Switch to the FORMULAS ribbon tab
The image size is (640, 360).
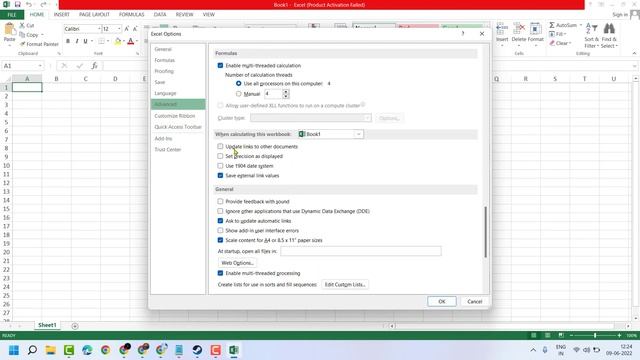[131, 14]
